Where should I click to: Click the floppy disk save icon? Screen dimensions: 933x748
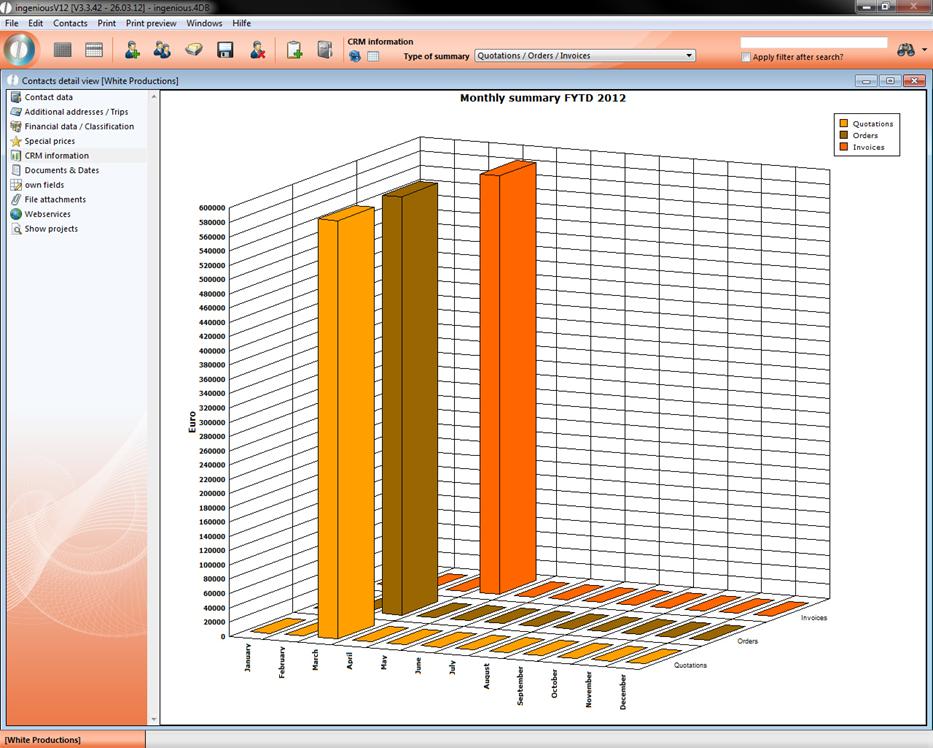[225, 50]
